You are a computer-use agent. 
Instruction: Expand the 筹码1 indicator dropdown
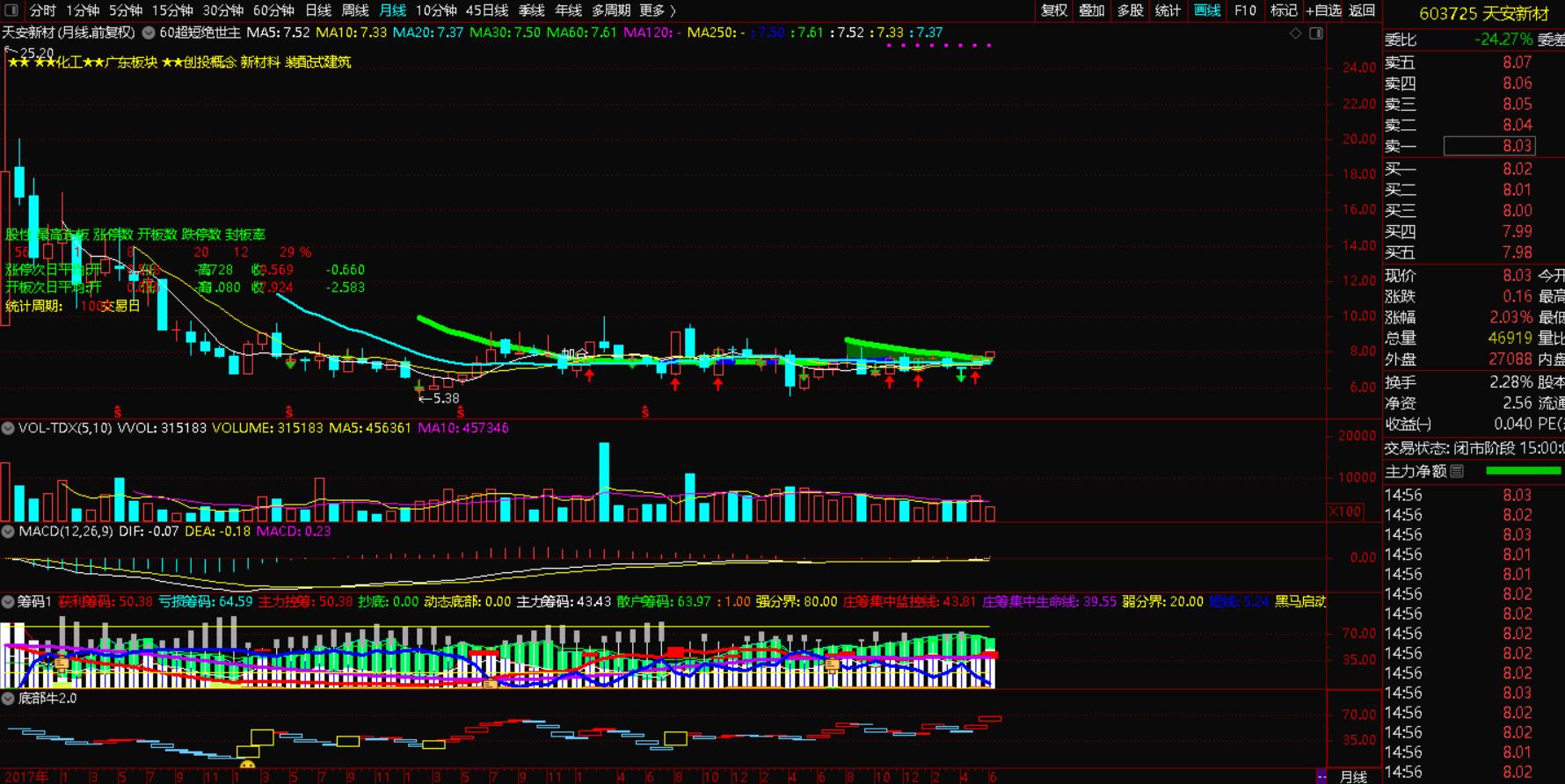pos(8,602)
